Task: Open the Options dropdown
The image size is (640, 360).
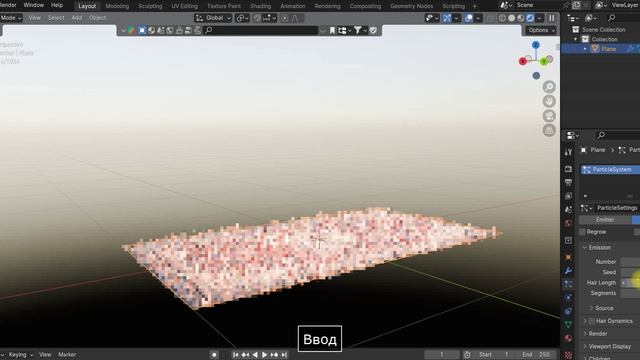Action: pyautogui.click(x=541, y=30)
